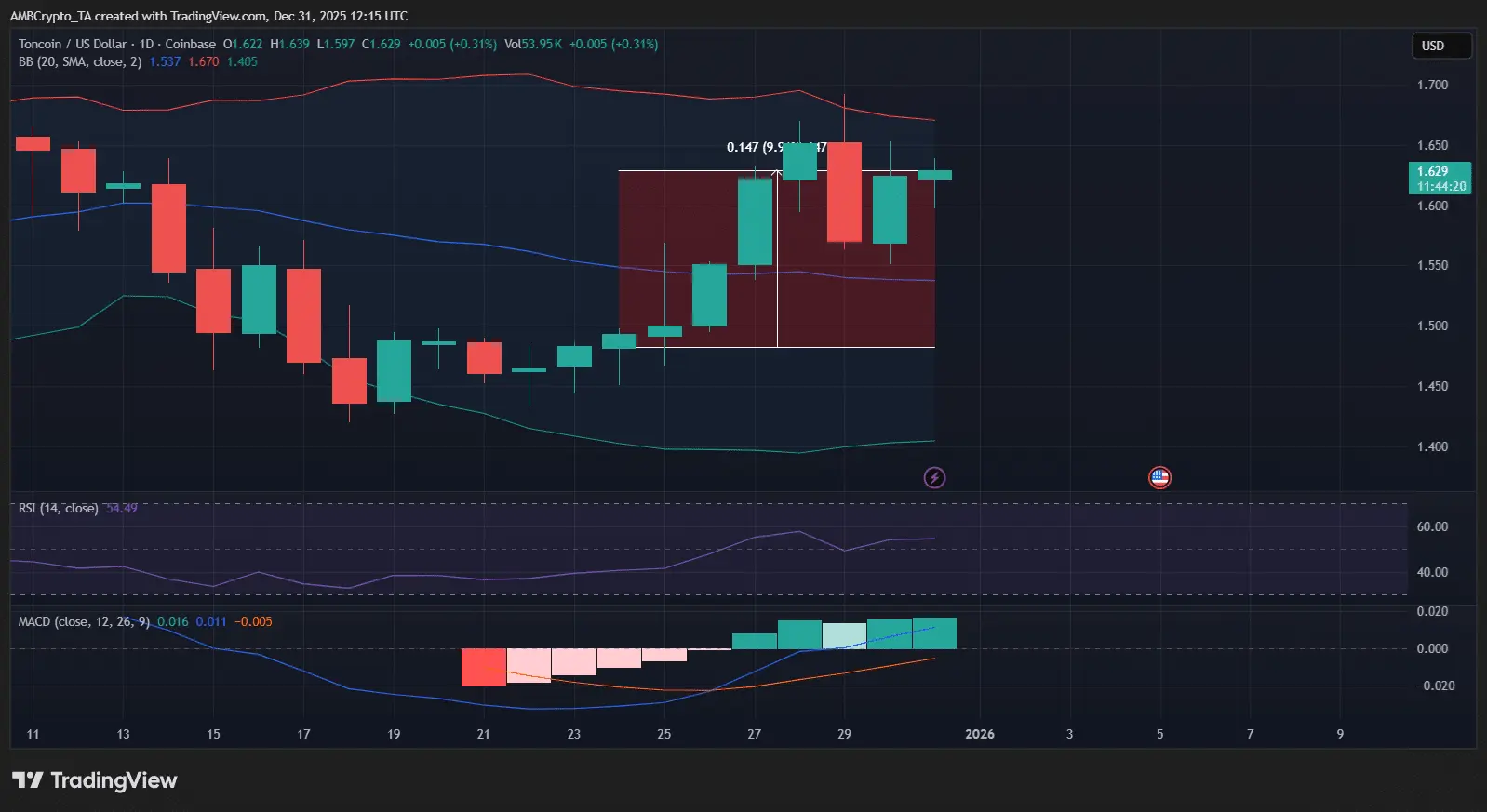Select the large red candle on the 29th
1487x812 pixels.
[845, 192]
